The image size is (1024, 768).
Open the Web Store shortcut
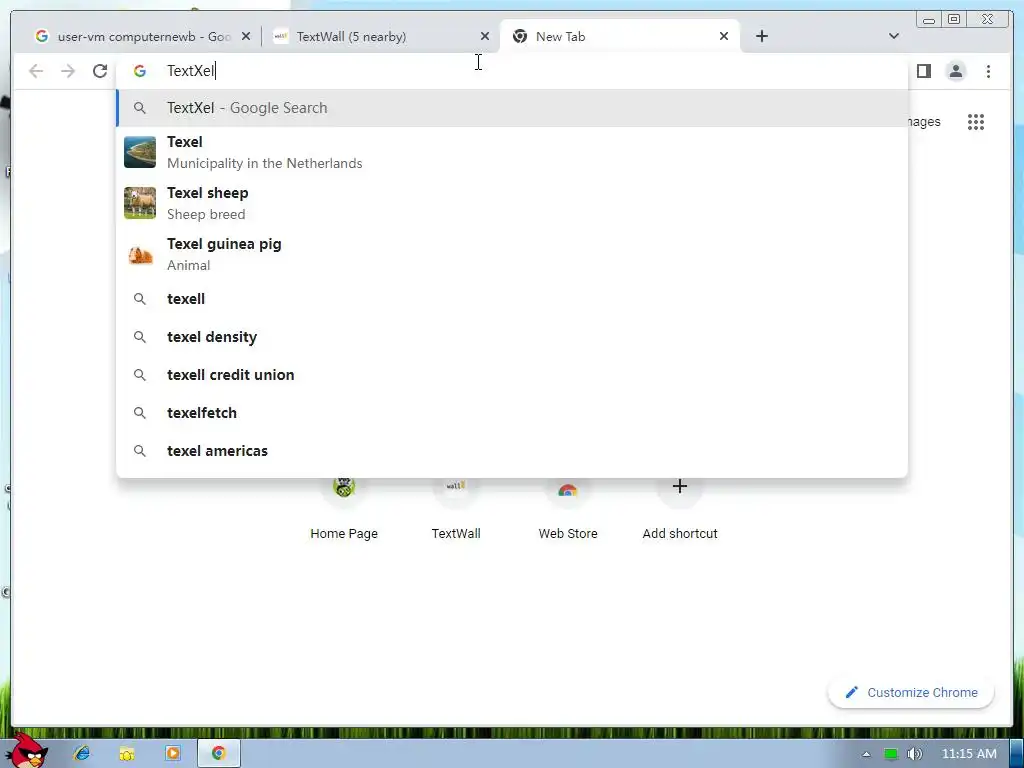[x=568, y=509]
